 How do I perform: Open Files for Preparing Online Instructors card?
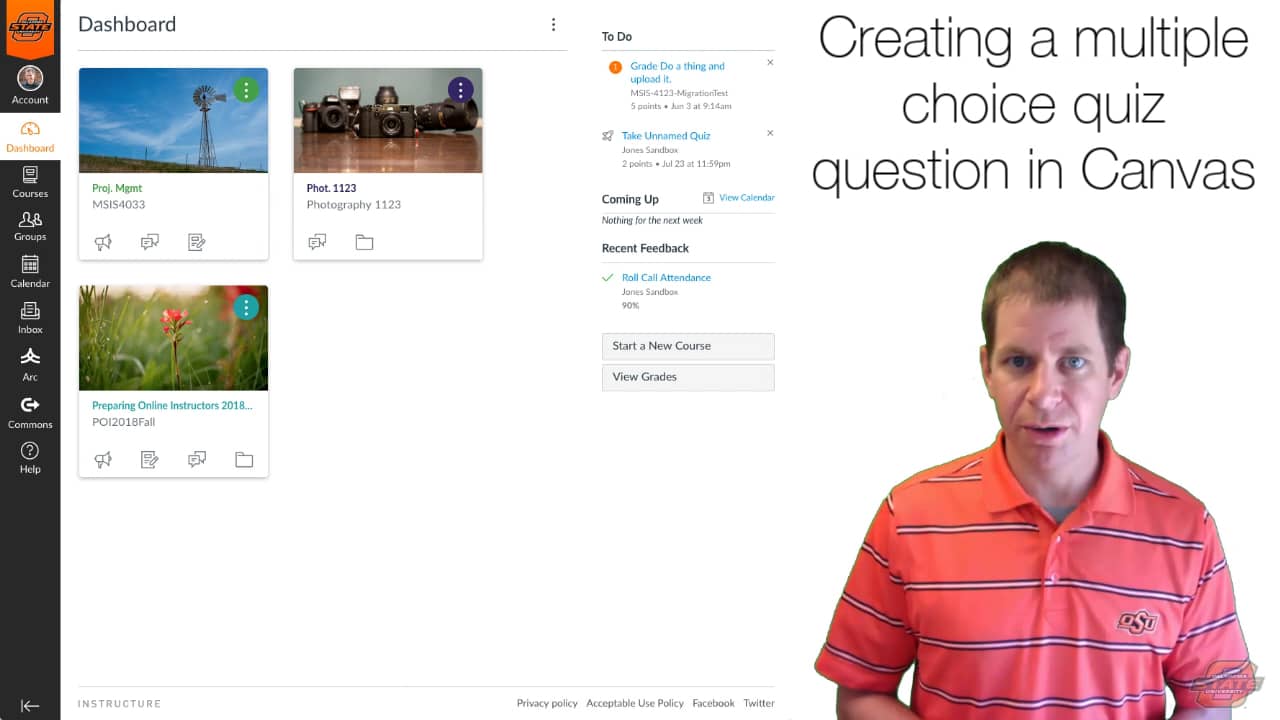pyautogui.click(x=244, y=460)
